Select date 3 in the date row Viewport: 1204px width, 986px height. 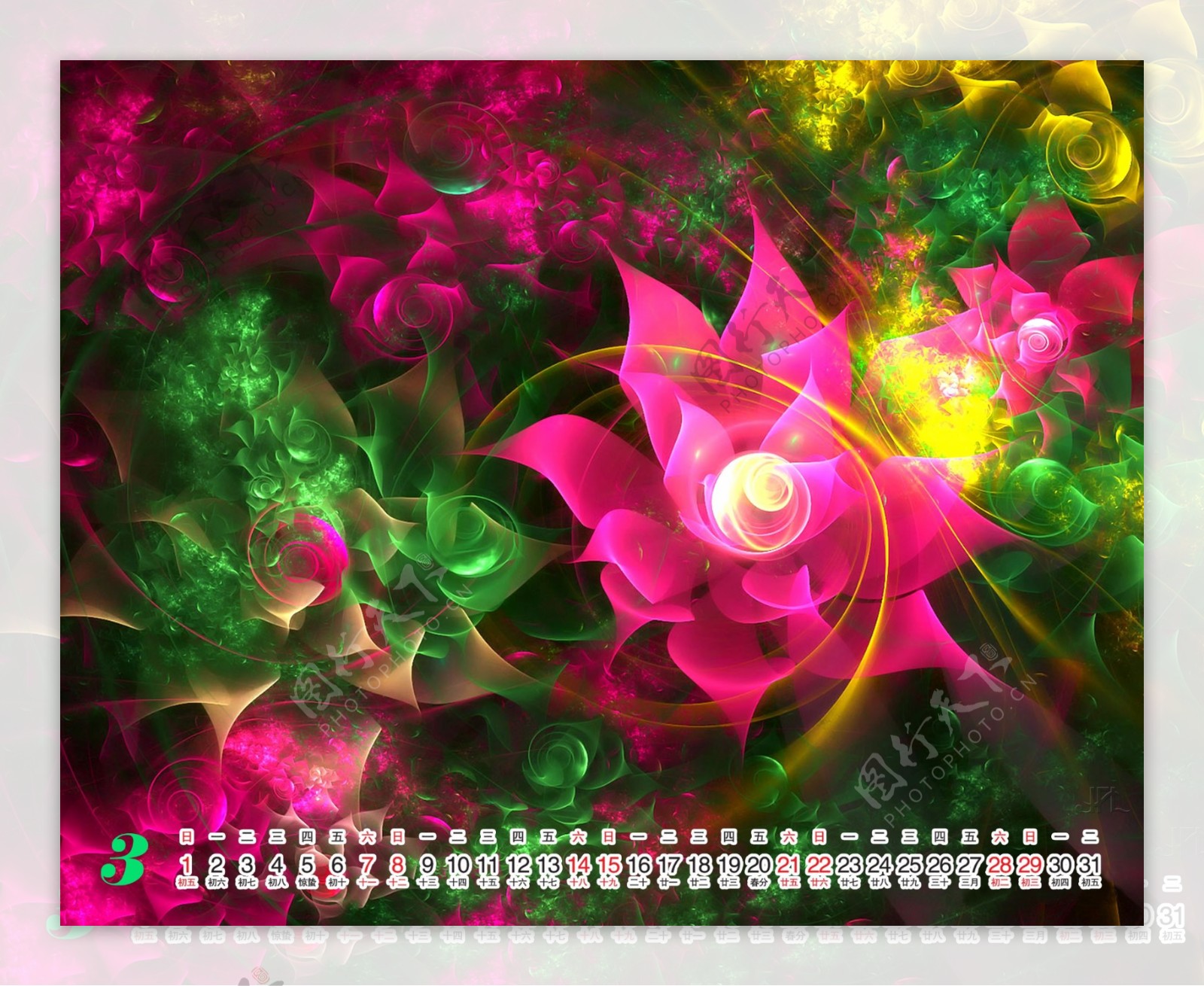(247, 864)
